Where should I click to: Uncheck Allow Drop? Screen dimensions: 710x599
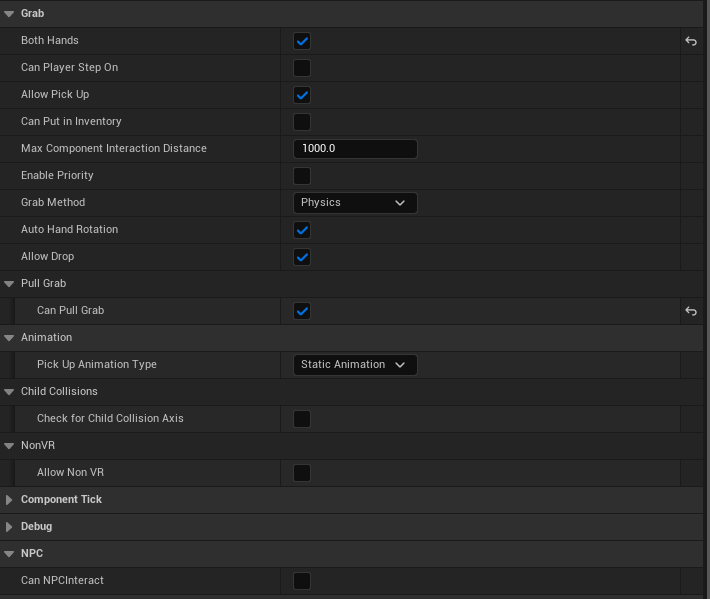(302, 257)
